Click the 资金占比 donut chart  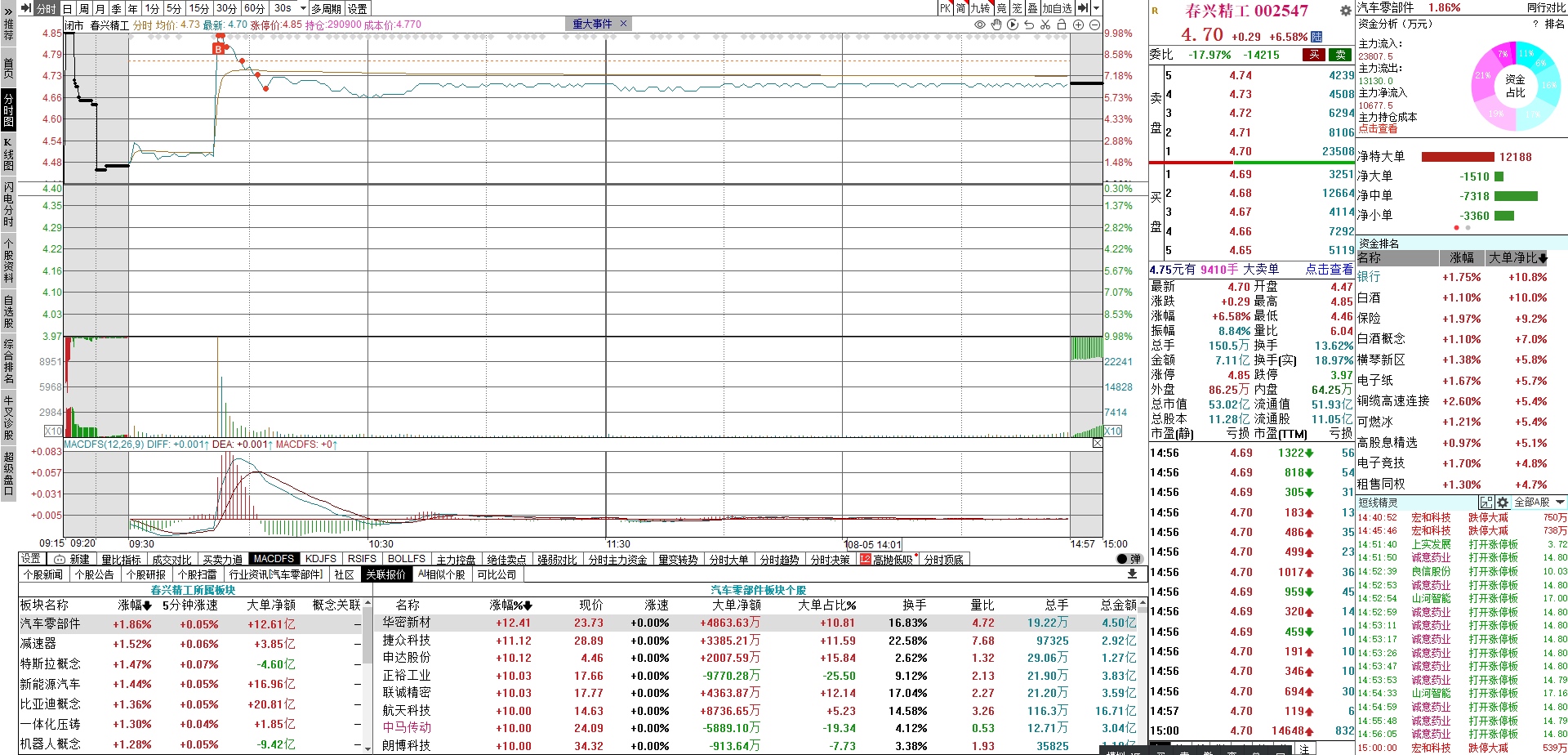[x=1515, y=86]
